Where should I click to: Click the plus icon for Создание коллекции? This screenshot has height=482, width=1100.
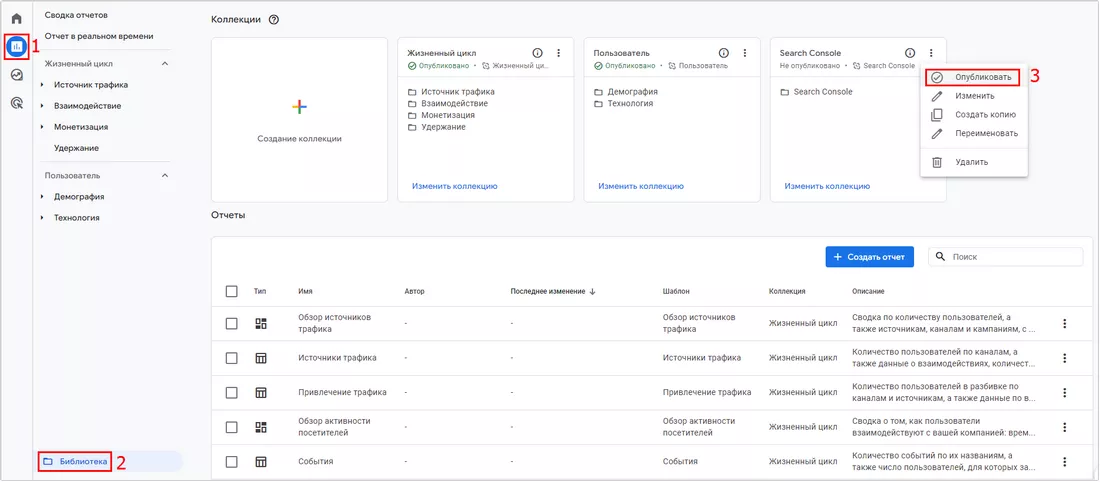(x=300, y=107)
